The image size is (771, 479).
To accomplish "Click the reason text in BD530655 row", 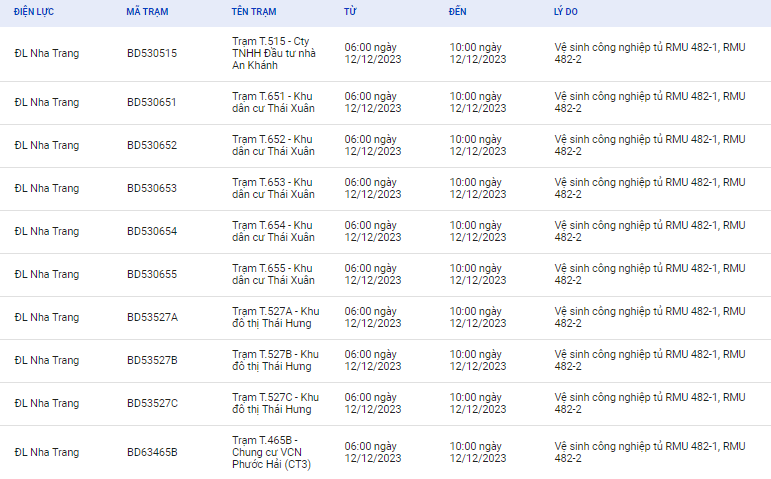I will click(650, 274).
